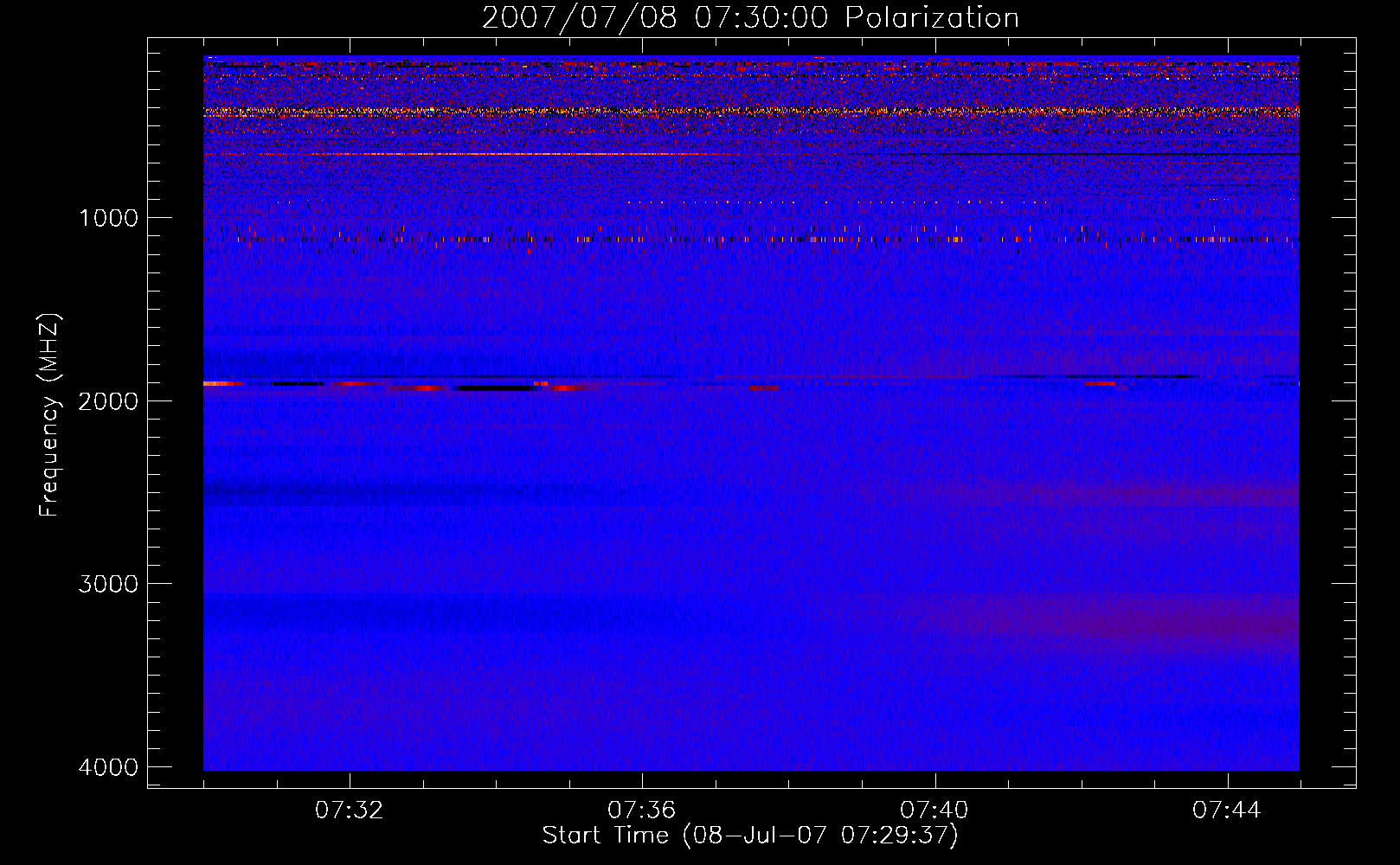Image resolution: width=1400 pixels, height=865 pixels.
Task: Click the 07:44 time tick label
Action: (x=1226, y=811)
